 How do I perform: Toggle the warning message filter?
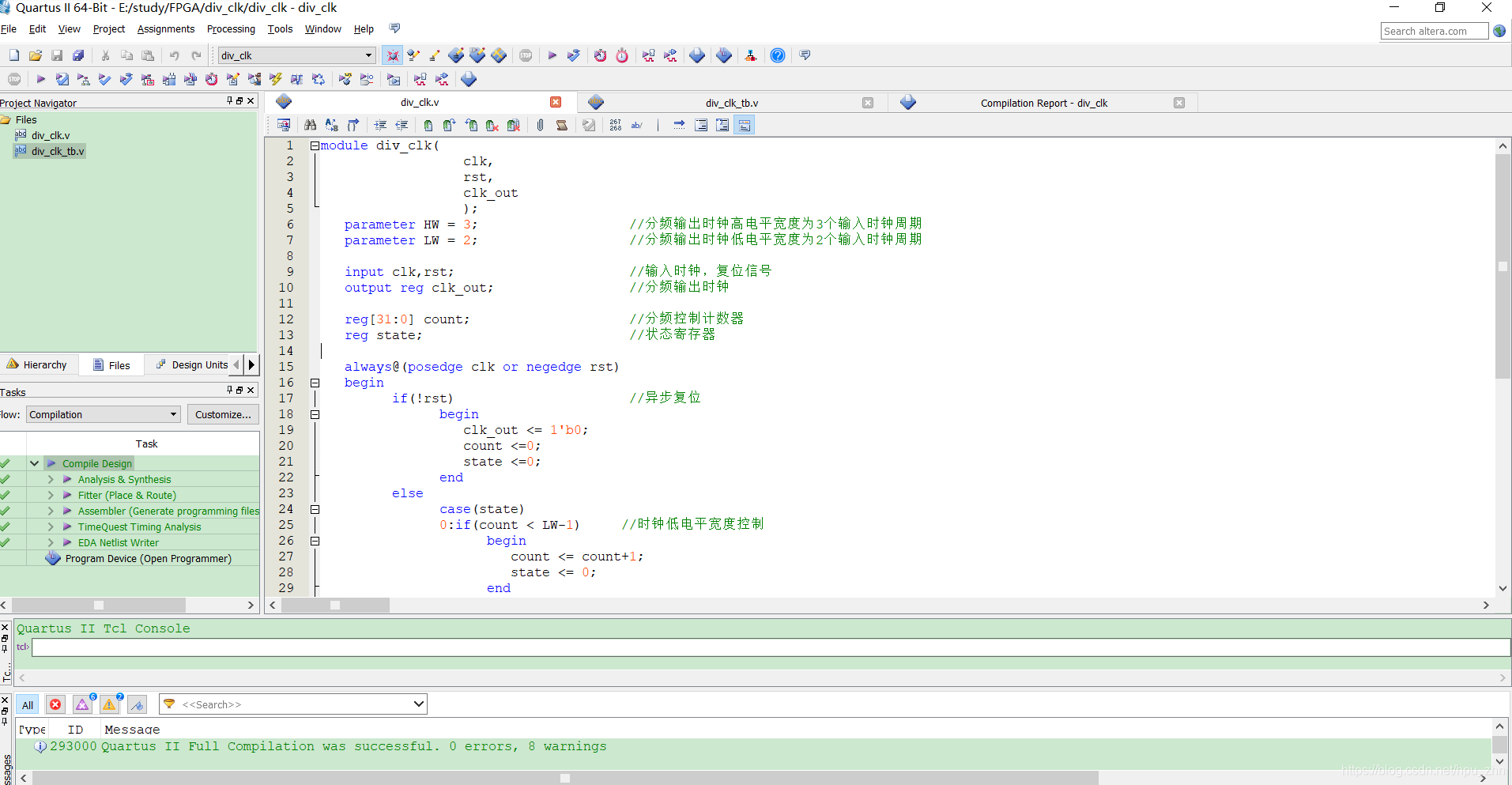tap(110, 704)
